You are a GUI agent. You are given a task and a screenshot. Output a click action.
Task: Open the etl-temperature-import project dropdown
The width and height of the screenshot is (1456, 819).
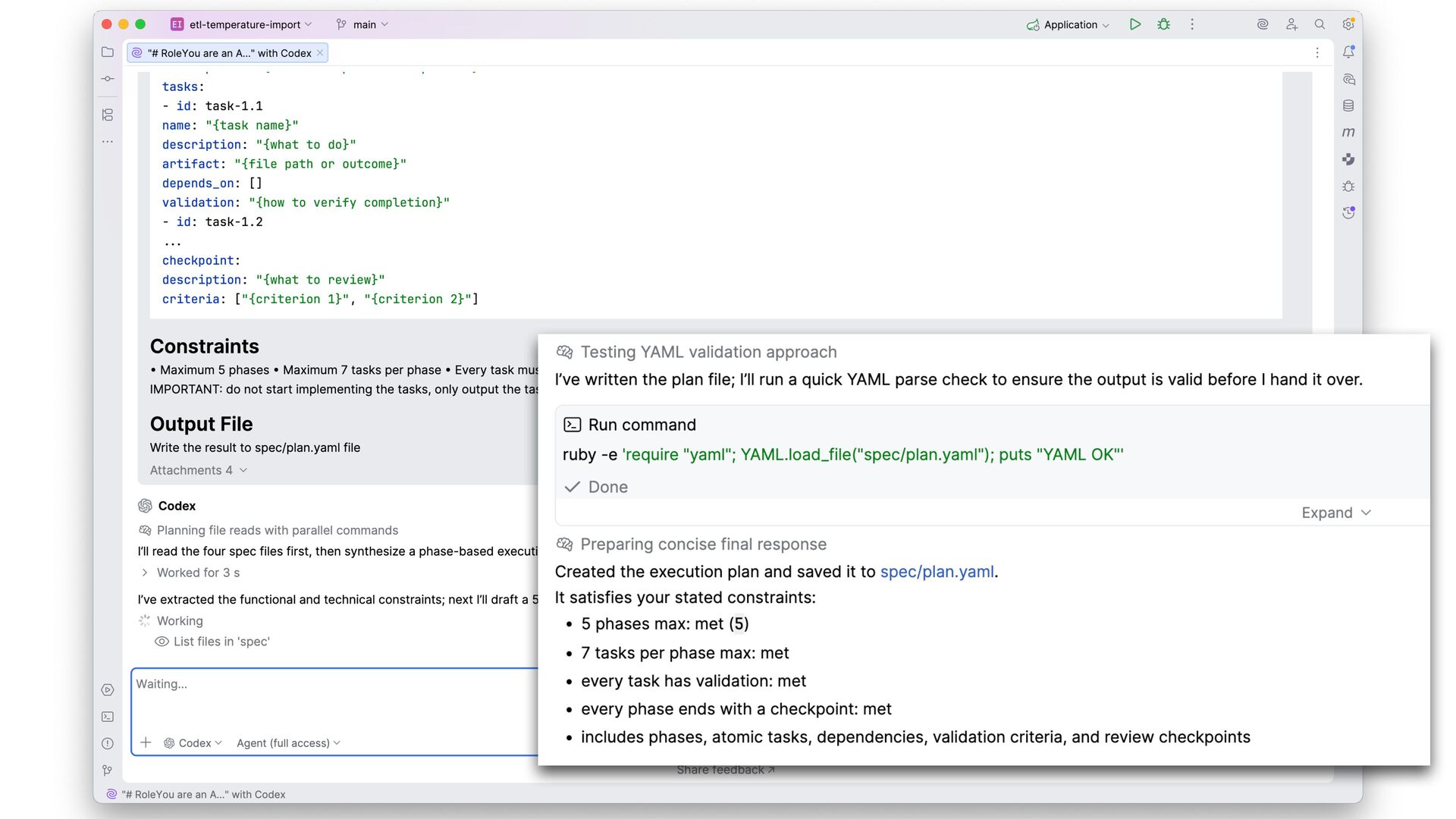coord(241,24)
